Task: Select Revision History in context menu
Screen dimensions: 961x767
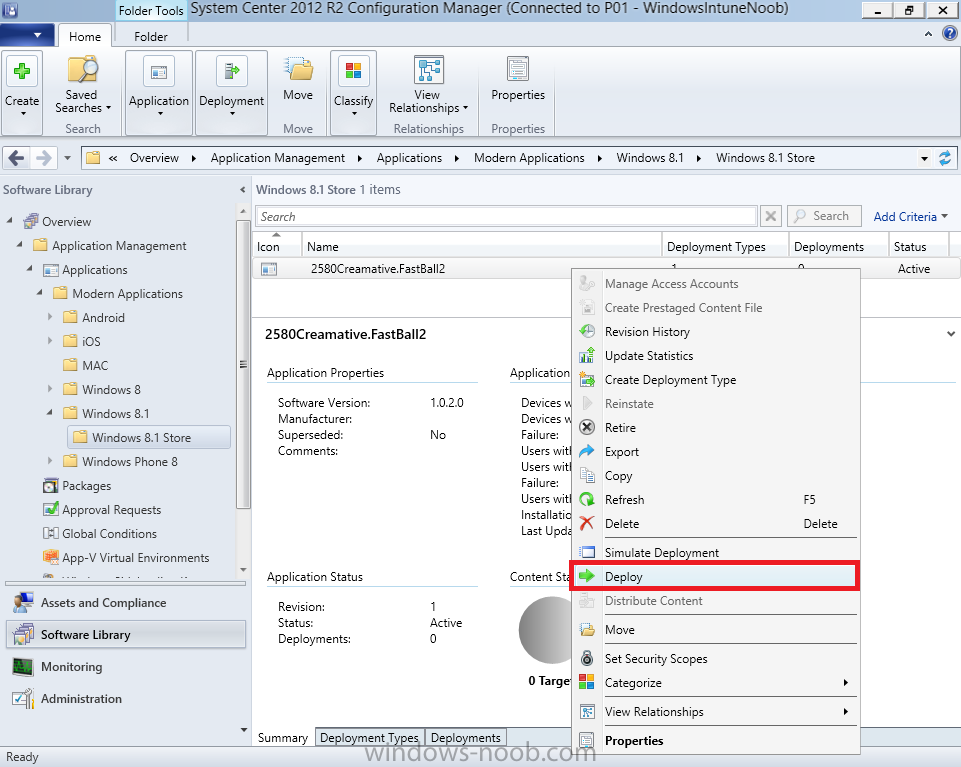Action: 715,332
